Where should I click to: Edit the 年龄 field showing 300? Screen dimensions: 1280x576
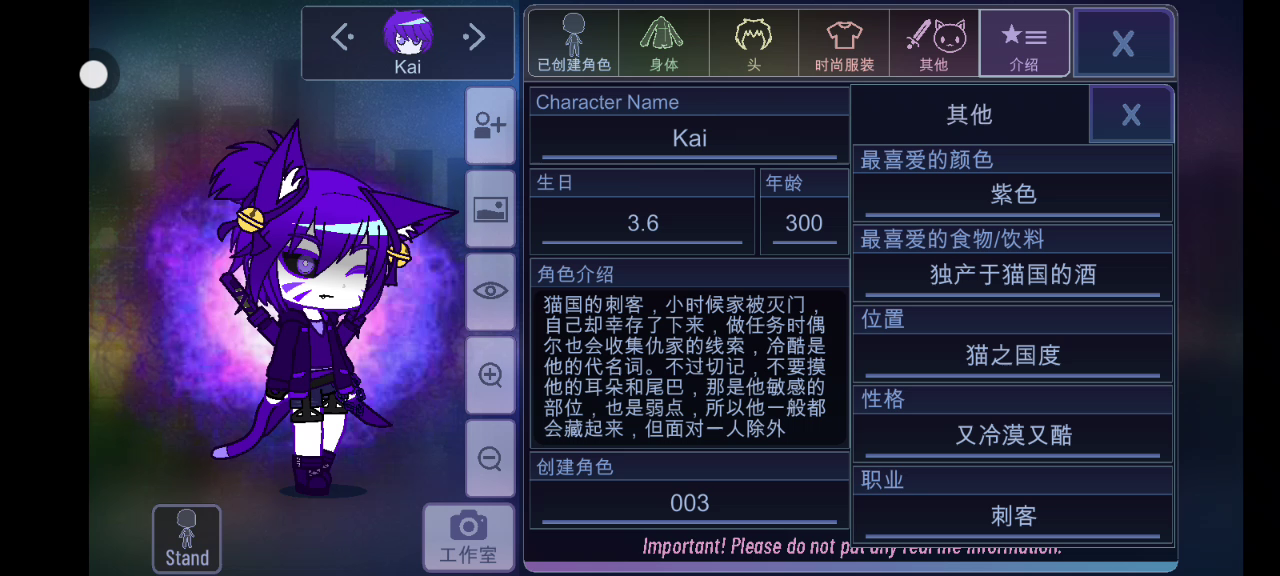(804, 224)
